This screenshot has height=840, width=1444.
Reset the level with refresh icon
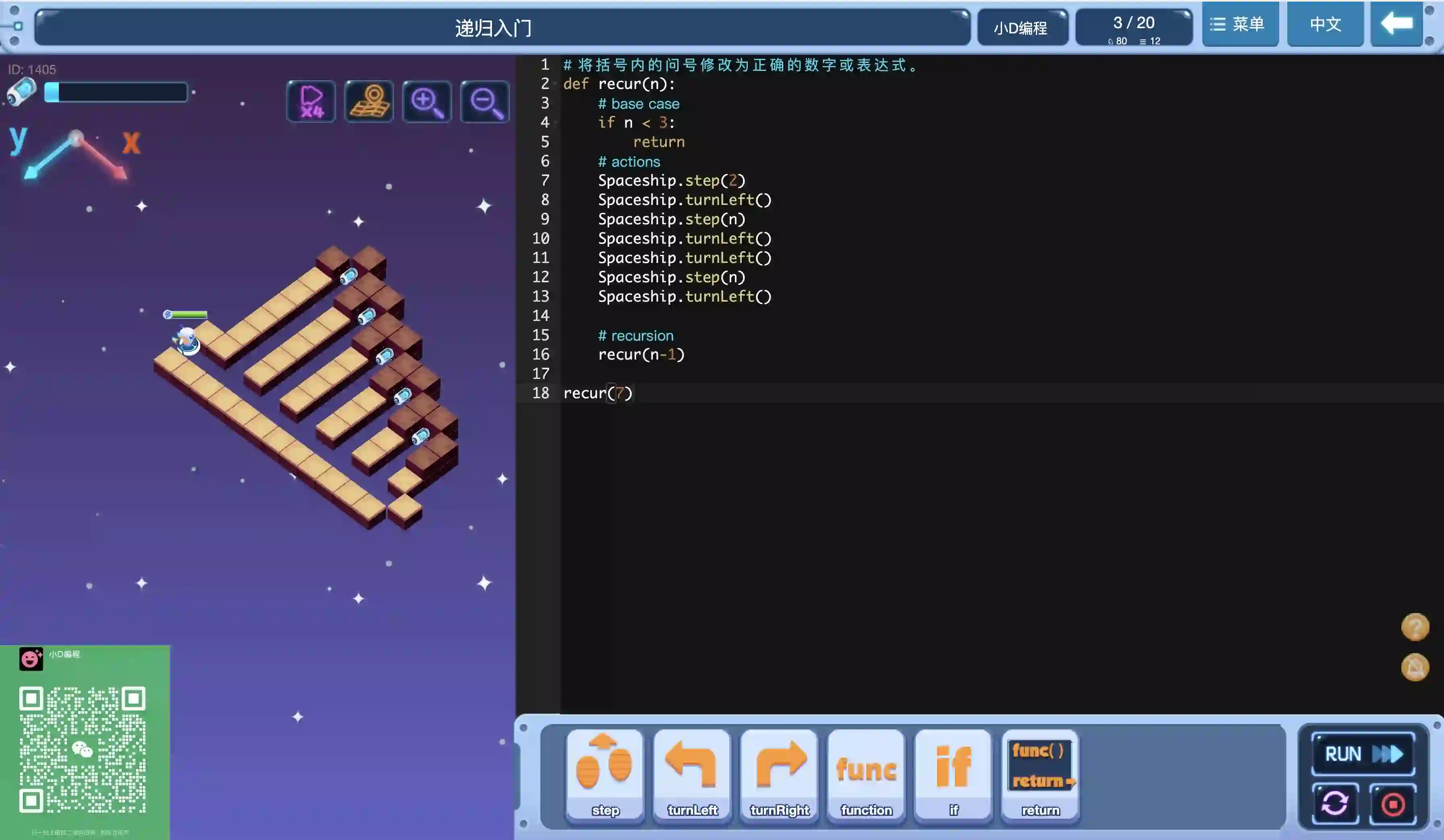click(x=1335, y=803)
